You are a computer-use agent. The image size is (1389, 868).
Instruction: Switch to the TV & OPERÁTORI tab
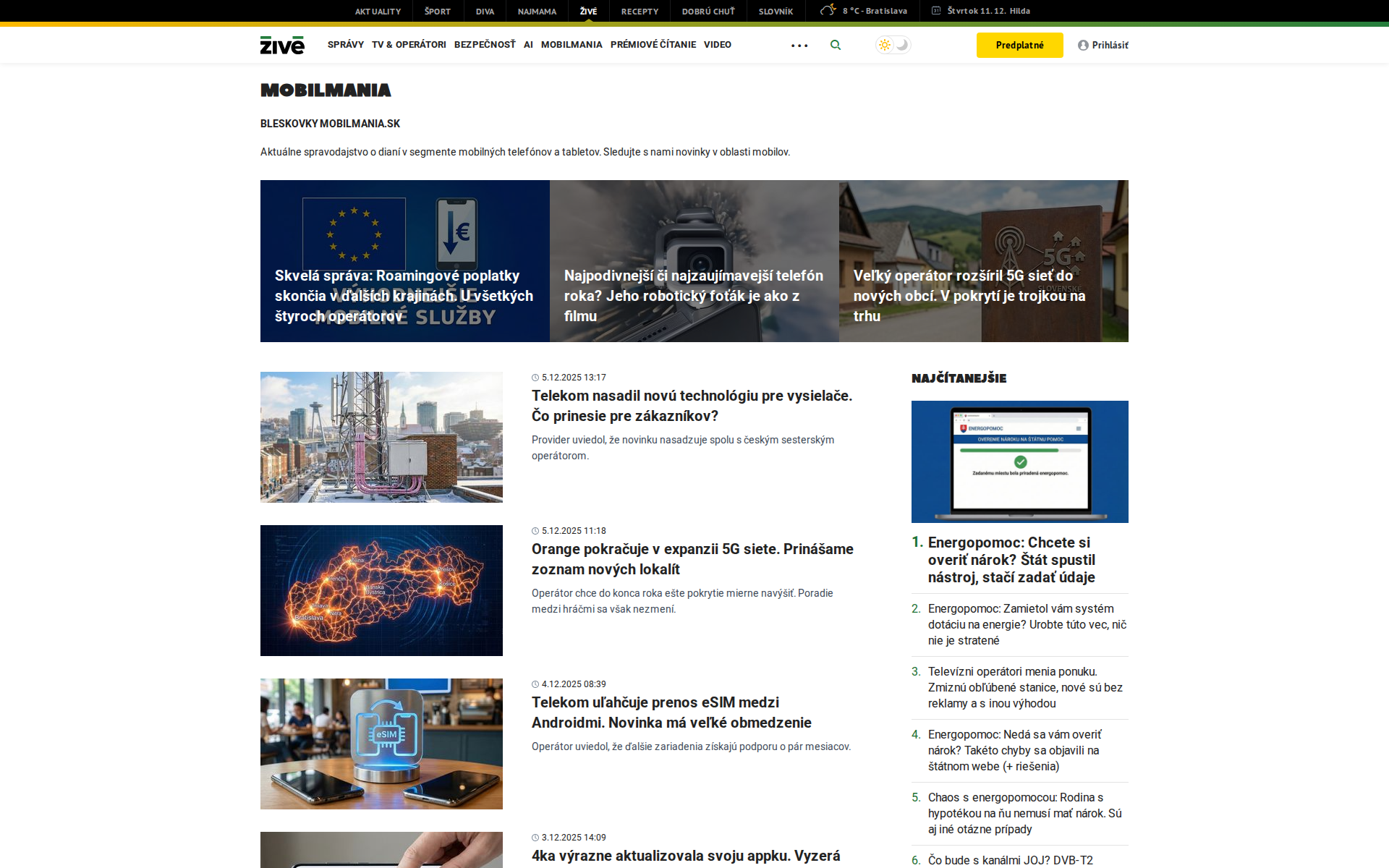(x=409, y=44)
